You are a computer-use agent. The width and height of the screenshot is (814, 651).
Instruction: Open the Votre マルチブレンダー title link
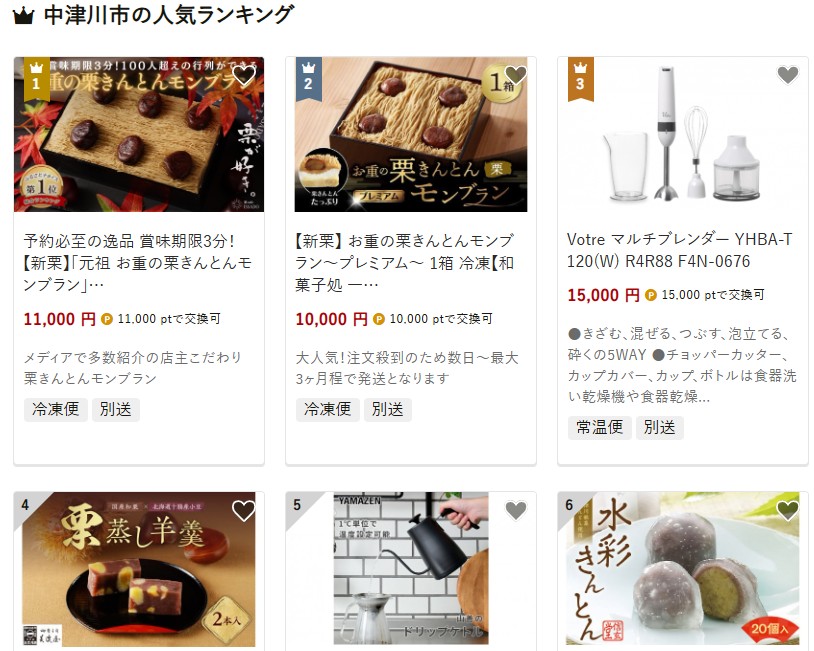[x=680, y=250]
